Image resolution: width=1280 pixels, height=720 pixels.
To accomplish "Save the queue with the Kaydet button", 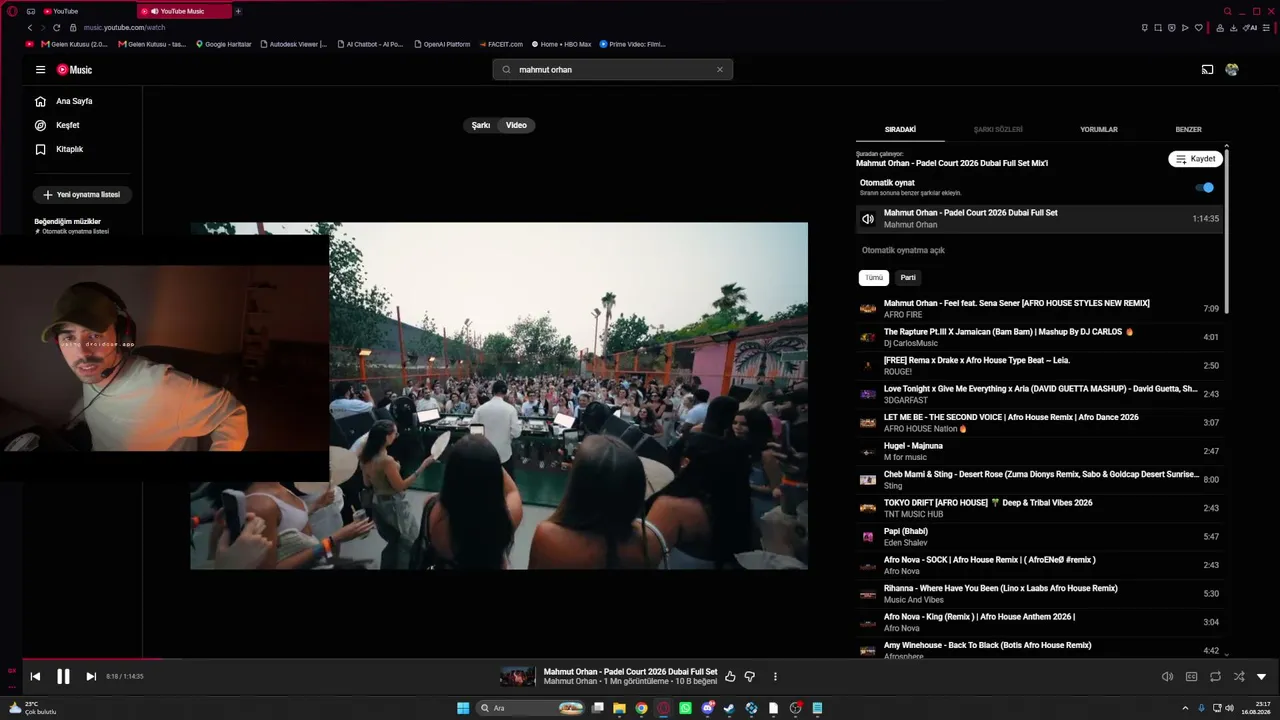I will pyautogui.click(x=1195, y=159).
